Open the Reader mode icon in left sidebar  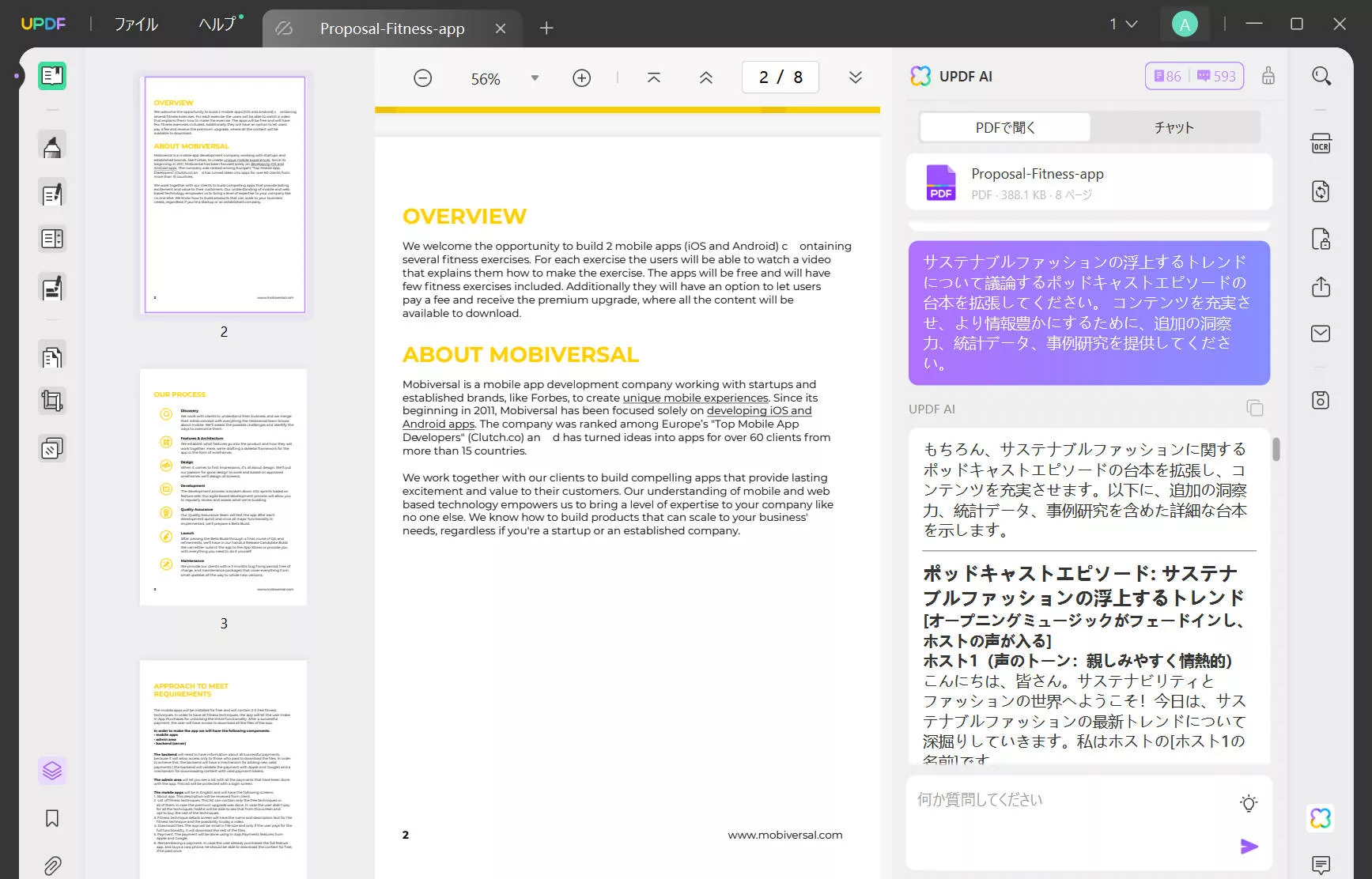click(52, 76)
